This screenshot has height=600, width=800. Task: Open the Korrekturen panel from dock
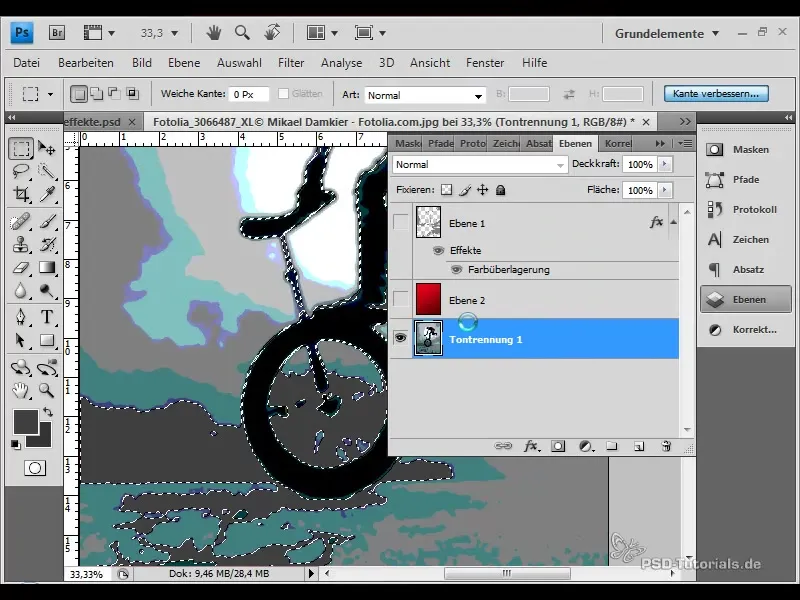[x=745, y=330]
